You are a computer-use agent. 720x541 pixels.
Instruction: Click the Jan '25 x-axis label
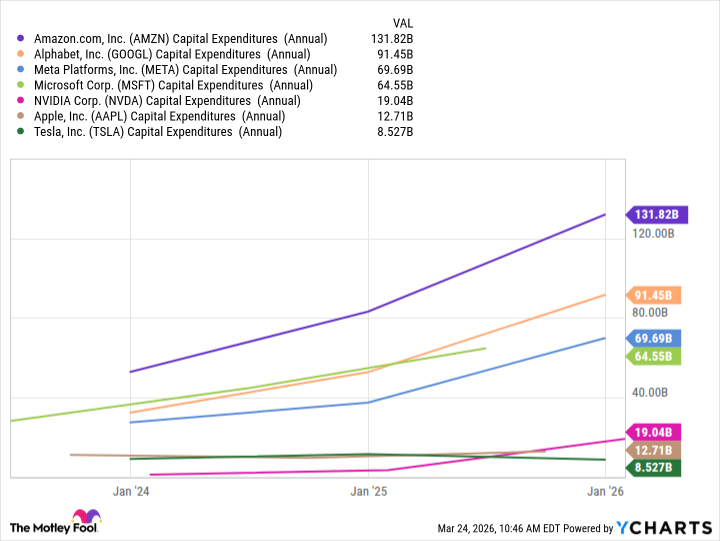369,491
